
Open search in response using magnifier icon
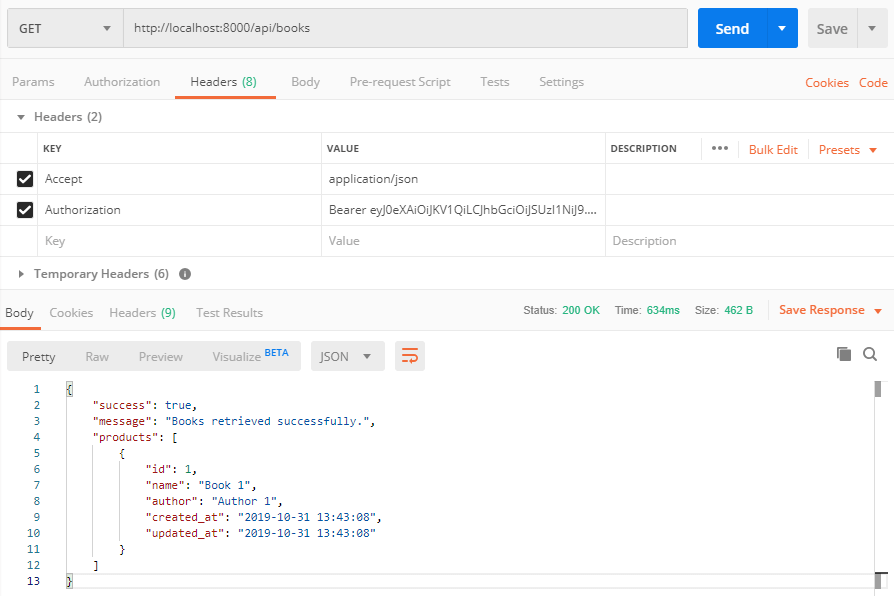(870, 354)
